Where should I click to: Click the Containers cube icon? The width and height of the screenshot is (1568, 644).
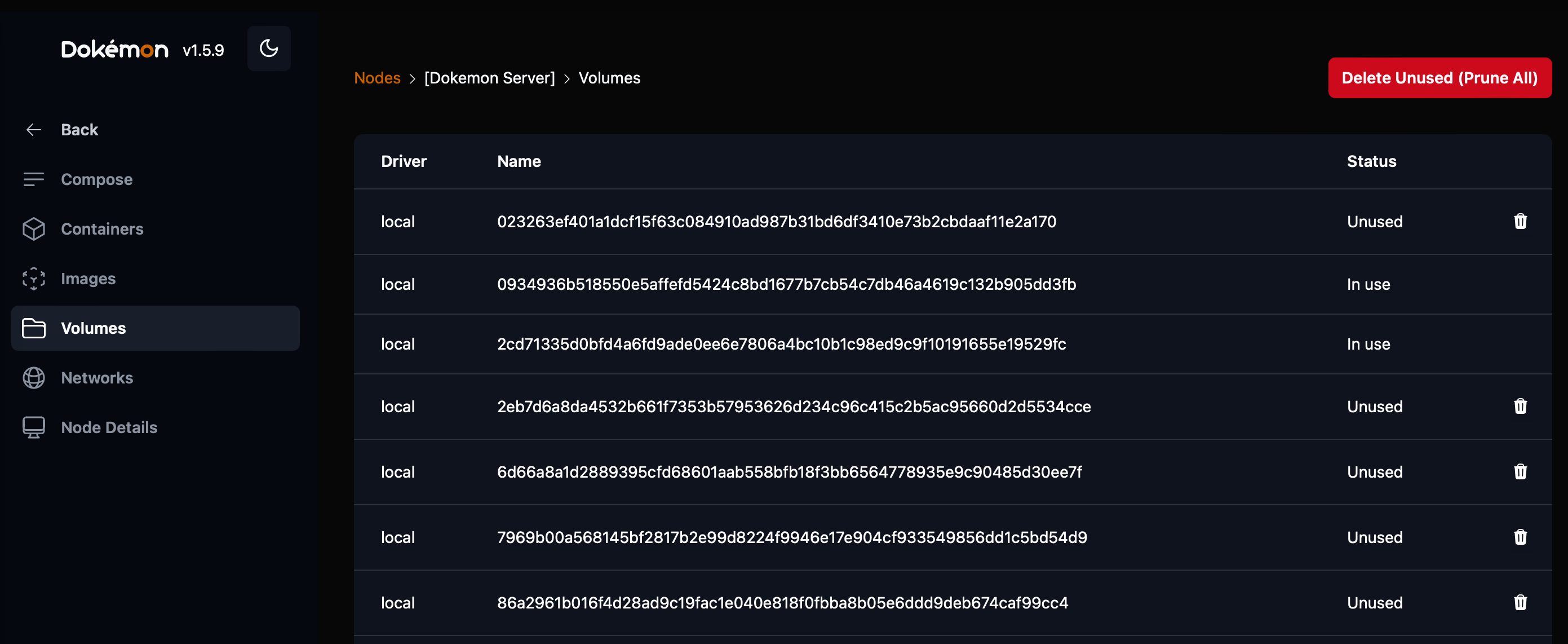click(33, 229)
